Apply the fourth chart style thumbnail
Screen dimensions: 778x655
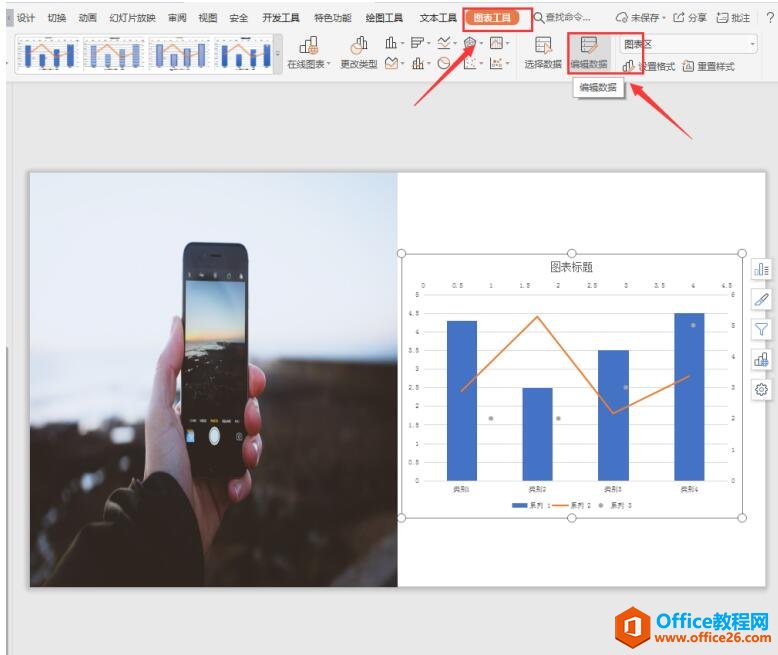244,53
